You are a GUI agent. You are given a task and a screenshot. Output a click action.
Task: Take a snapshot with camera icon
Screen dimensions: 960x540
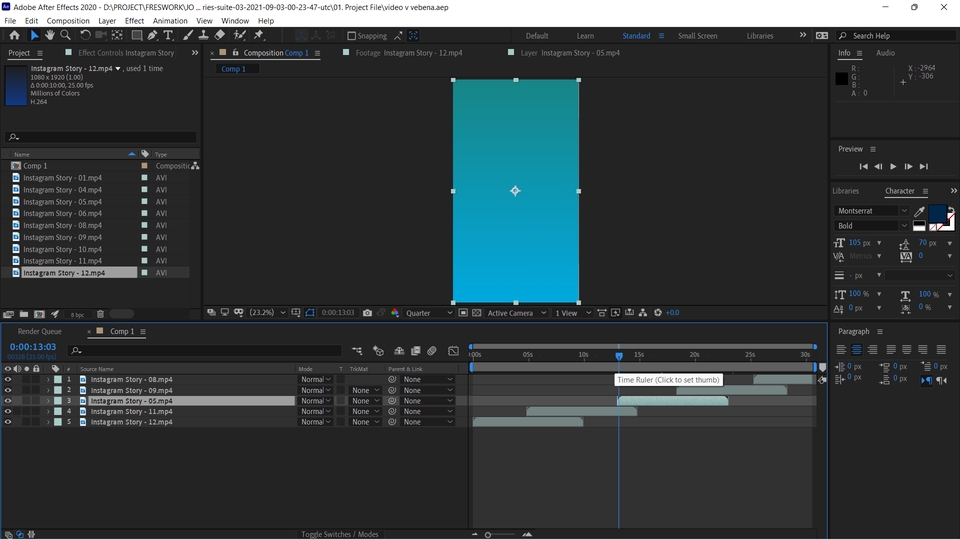368,313
